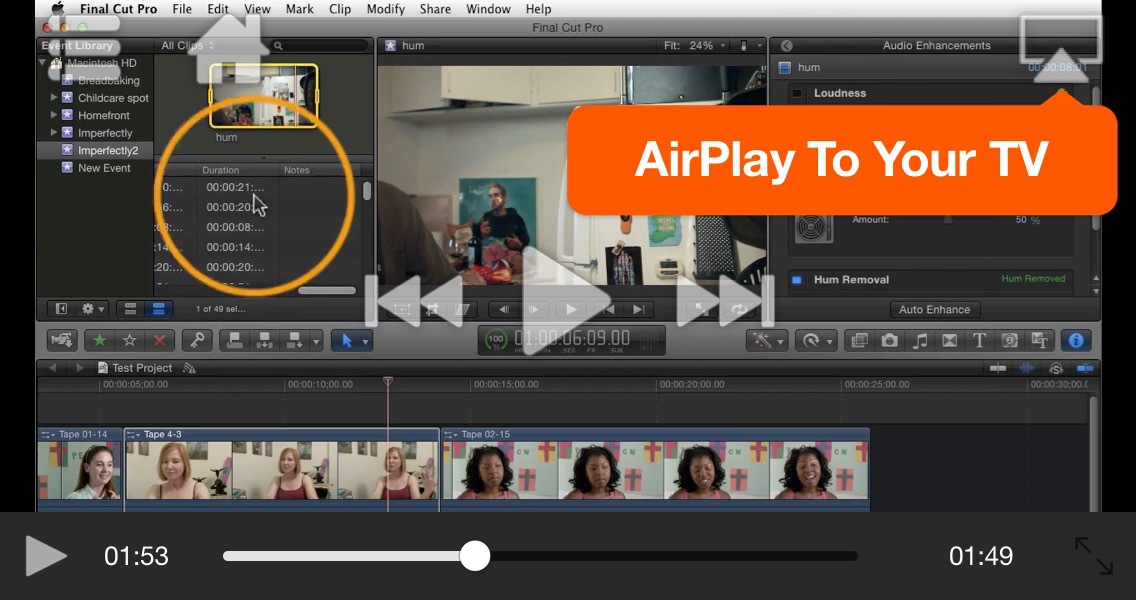Open the Photos browser camera icon

pos(889,340)
